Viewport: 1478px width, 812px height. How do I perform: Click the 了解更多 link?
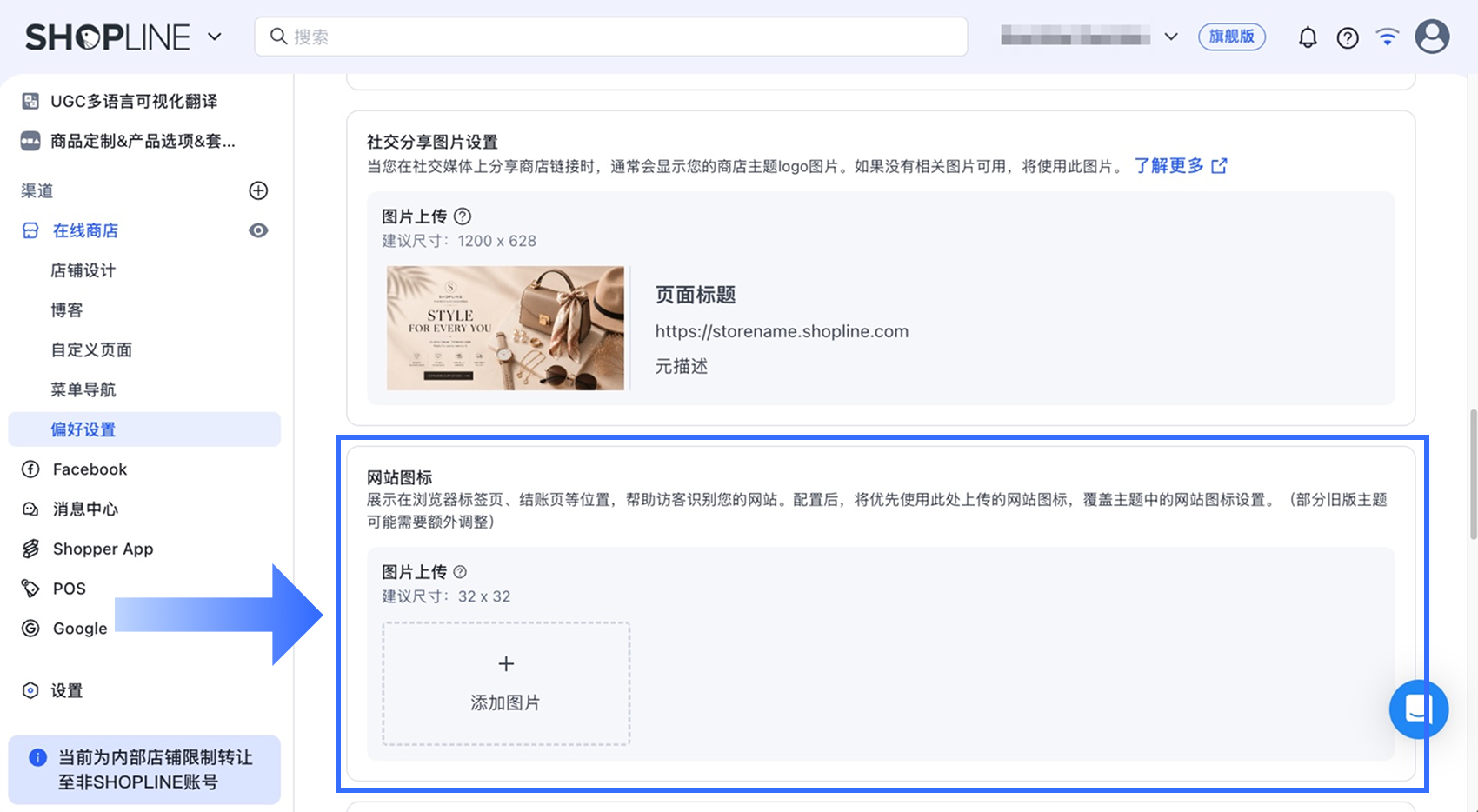click(1168, 166)
